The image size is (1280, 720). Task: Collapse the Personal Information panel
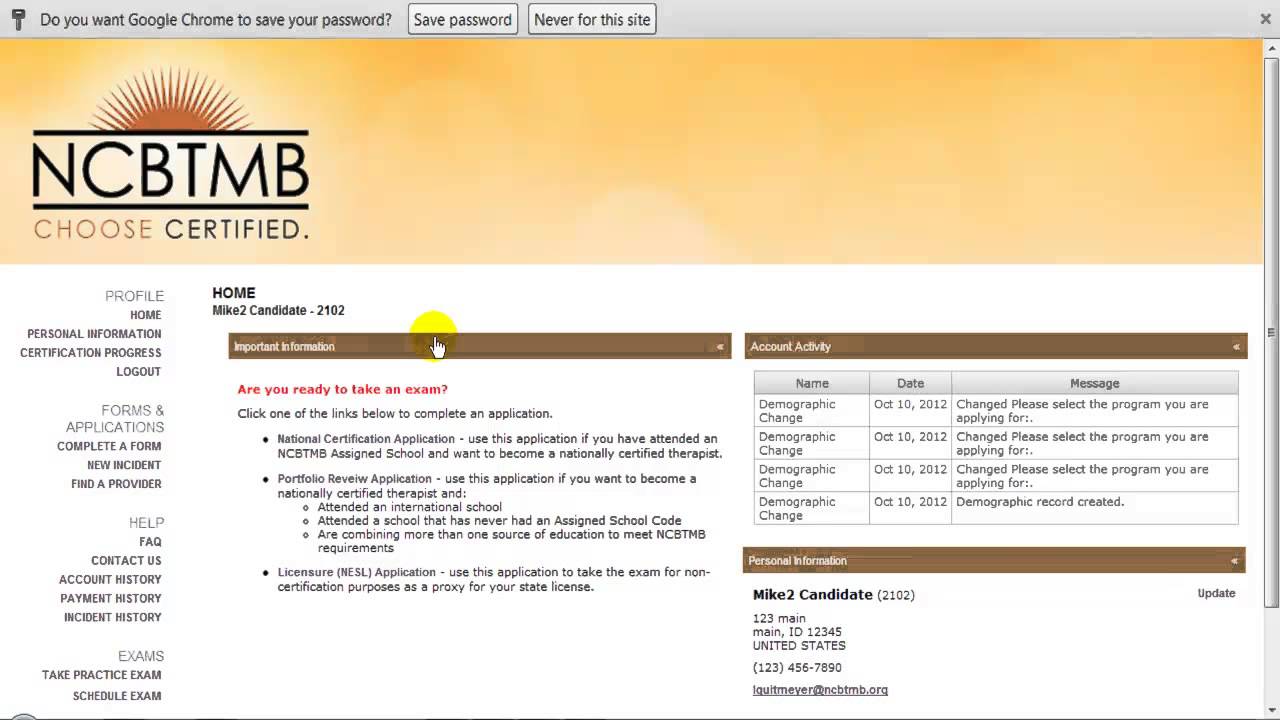tap(1234, 561)
